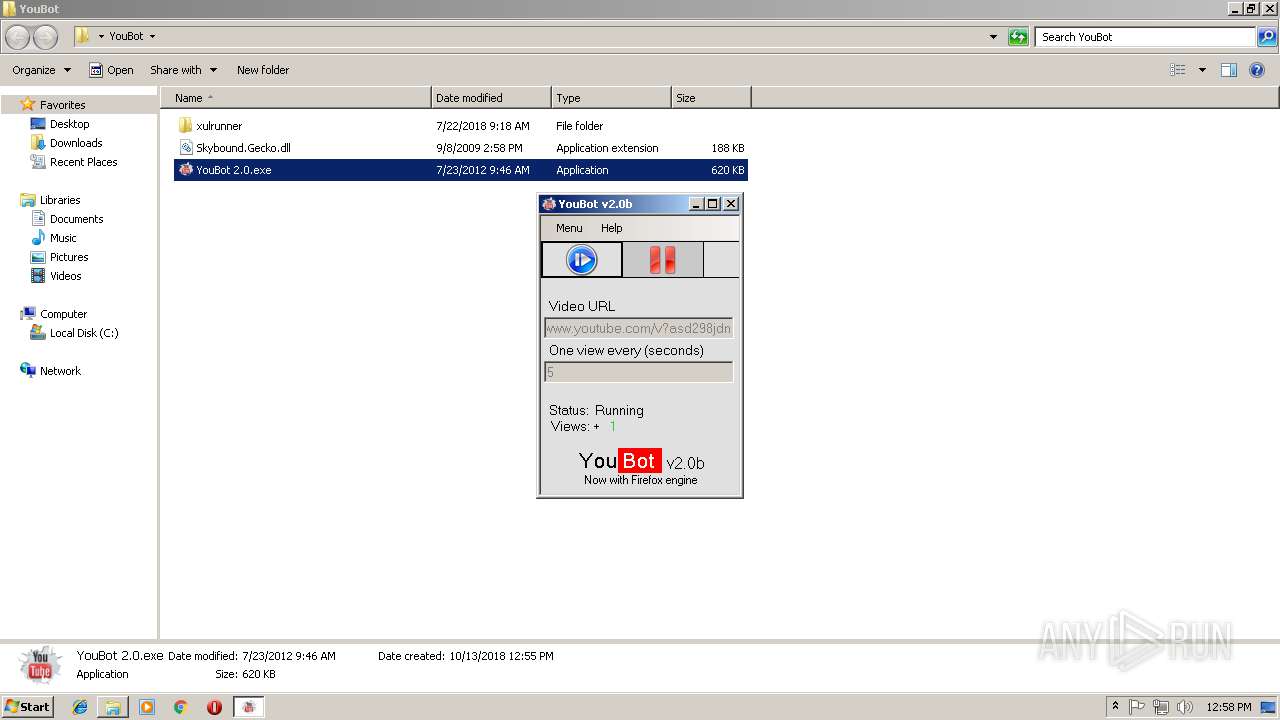Open the Organize dropdown menu
The width and height of the screenshot is (1280, 720).
[41, 70]
